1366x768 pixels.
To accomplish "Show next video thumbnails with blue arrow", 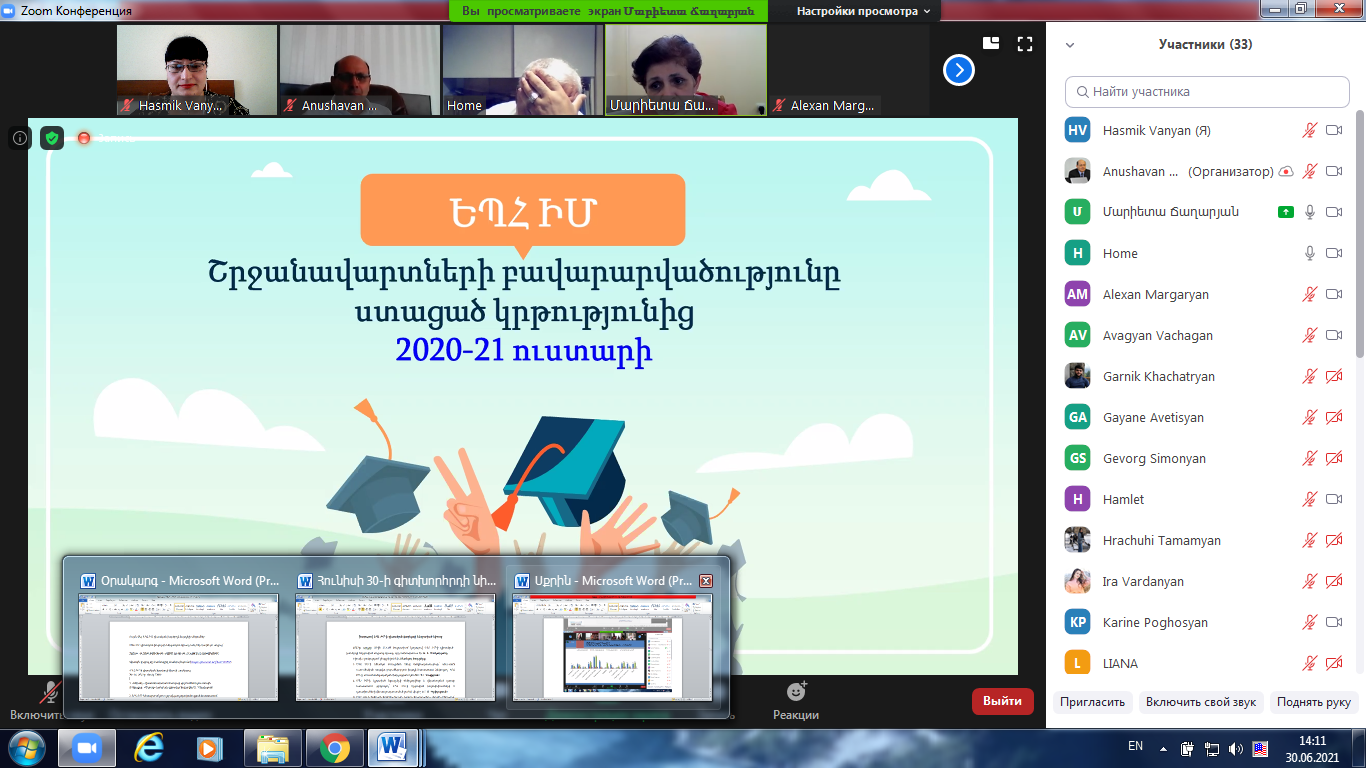I will 959,70.
